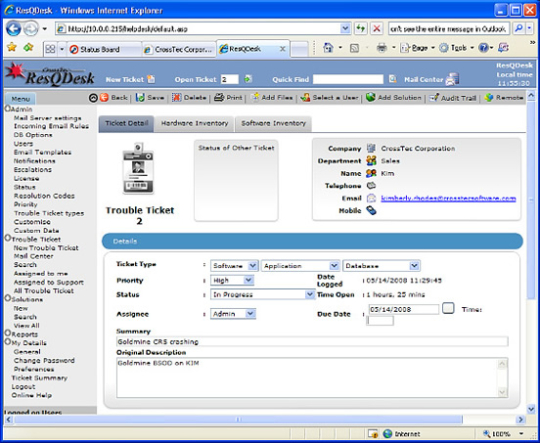Toggle the Admin menu section circle
Viewport: 540px width, 443px height.
click(x=8, y=109)
